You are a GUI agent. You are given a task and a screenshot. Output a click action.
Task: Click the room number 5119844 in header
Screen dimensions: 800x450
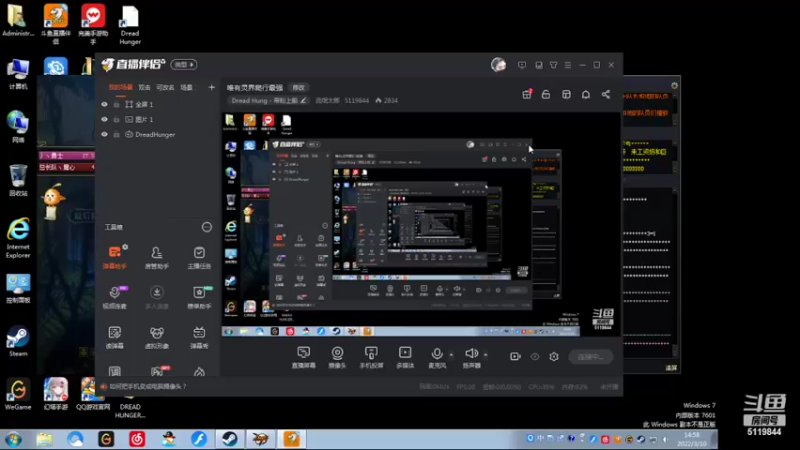coord(357,101)
